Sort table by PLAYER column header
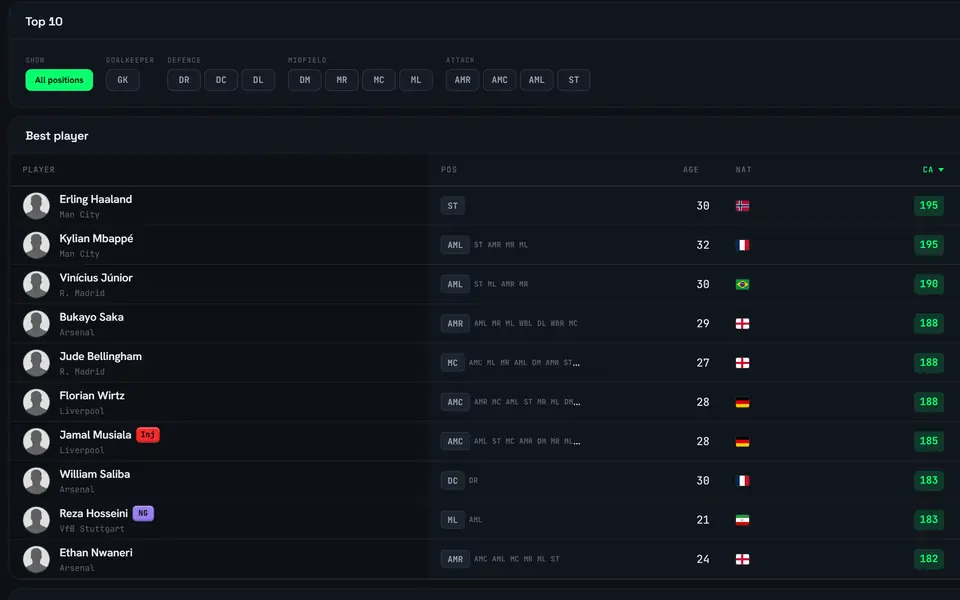Screen dimensions: 960x600 (39, 170)
